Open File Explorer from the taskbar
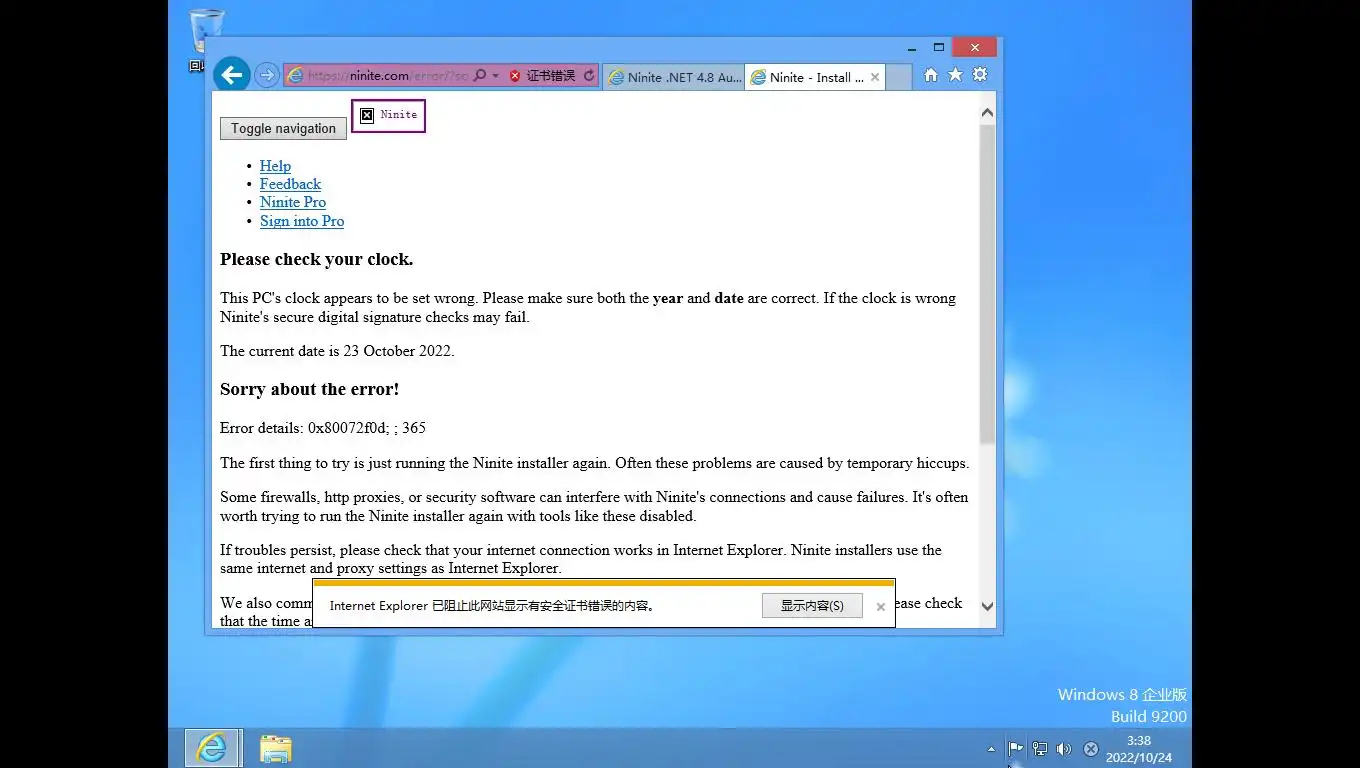This screenshot has height=768, width=1360. 275,748
